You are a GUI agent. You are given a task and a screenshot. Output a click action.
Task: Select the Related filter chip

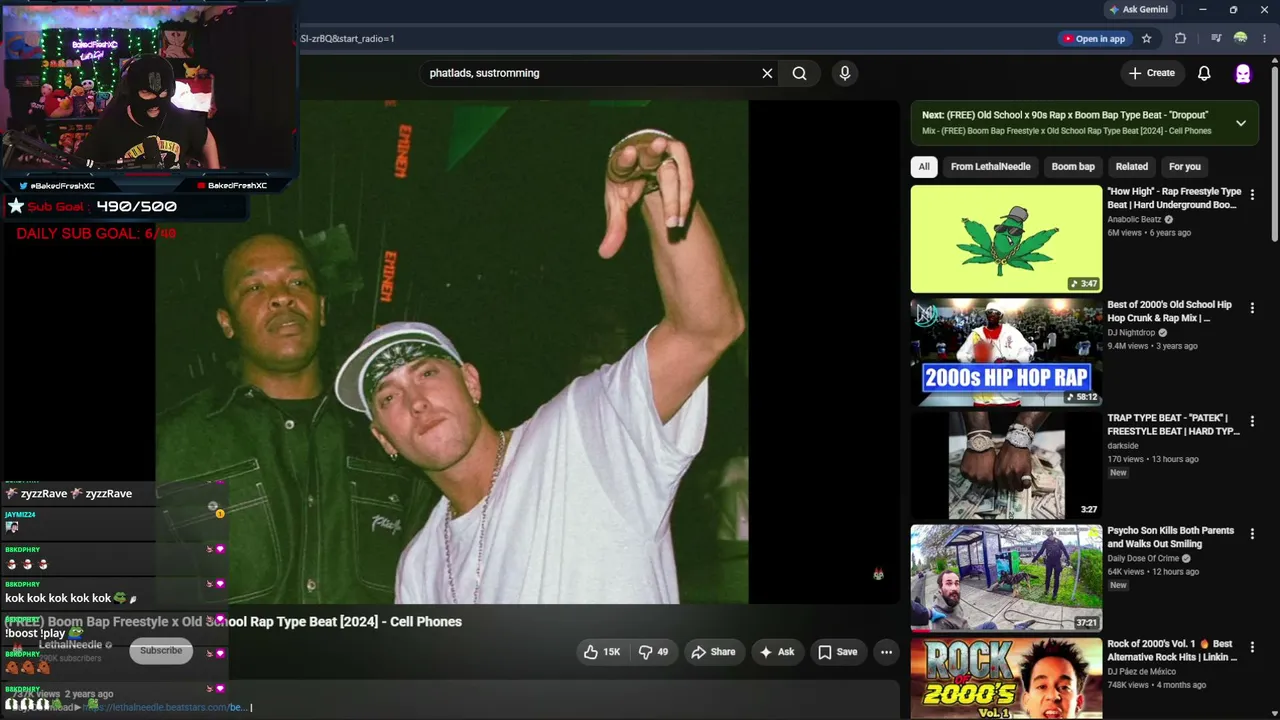[1132, 167]
